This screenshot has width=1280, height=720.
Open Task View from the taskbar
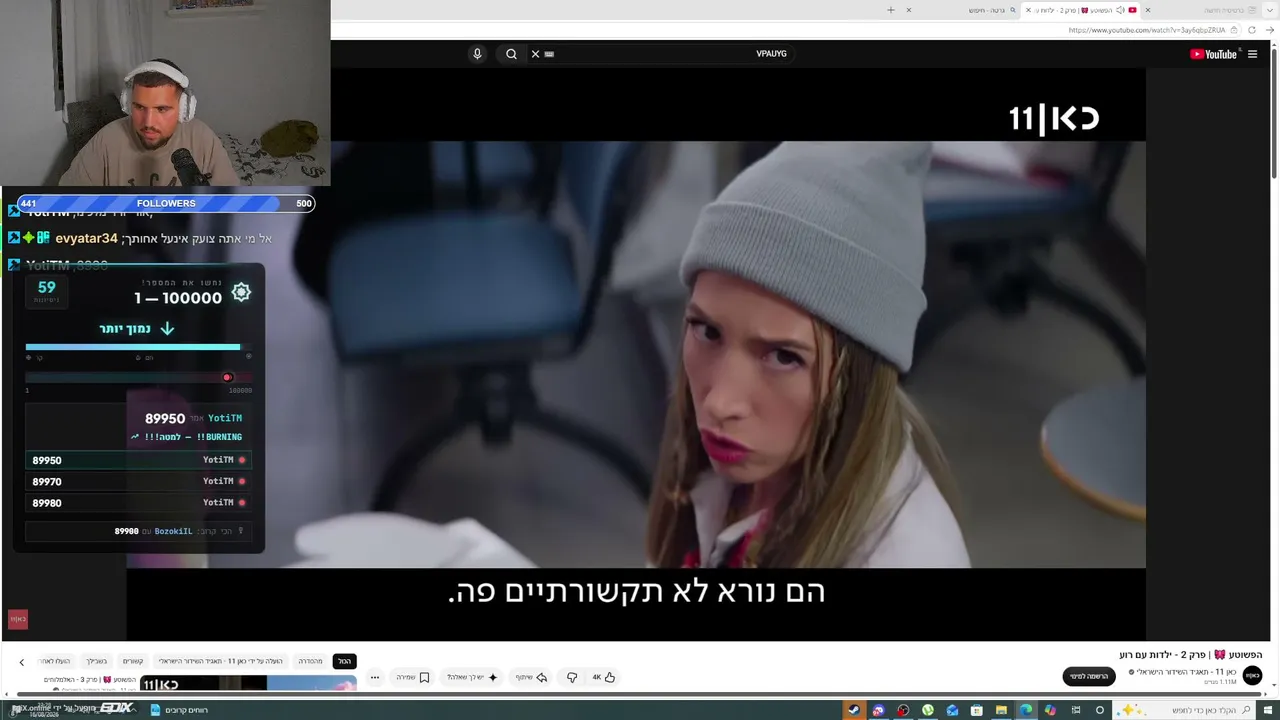tap(1075, 710)
